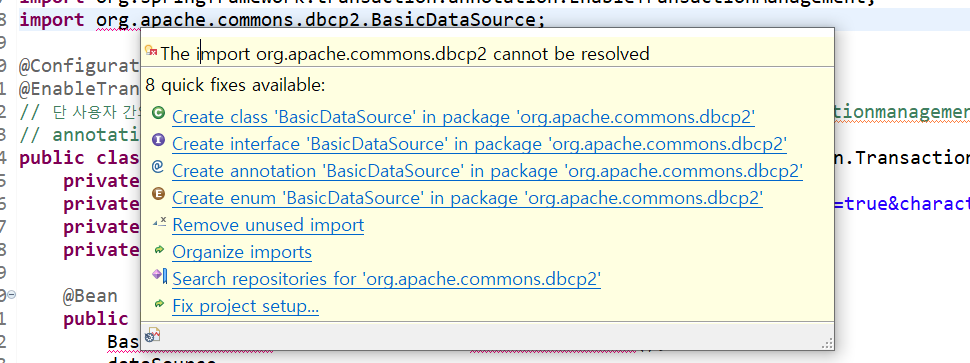Choose 'Create interface BasicDataSource' quick fix

[x=479, y=144]
